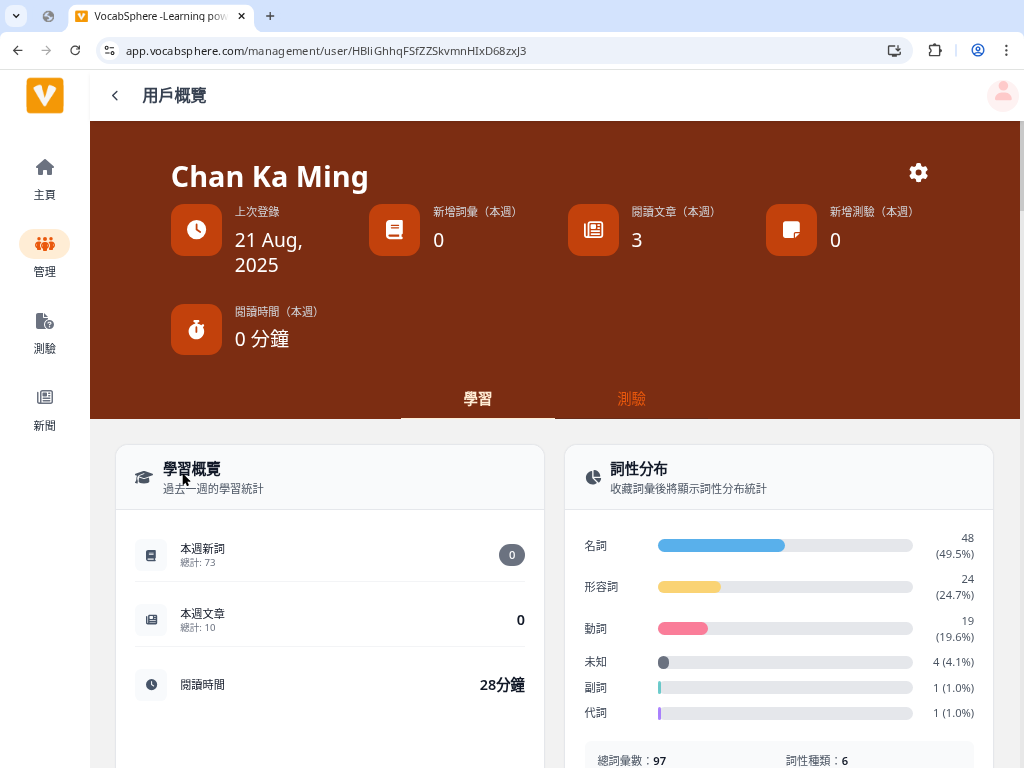Image resolution: width=1024 pixels, height=768 pixels.
Task: Open the 主頁 home sidebar icon
Action: [x=45, y=167]
